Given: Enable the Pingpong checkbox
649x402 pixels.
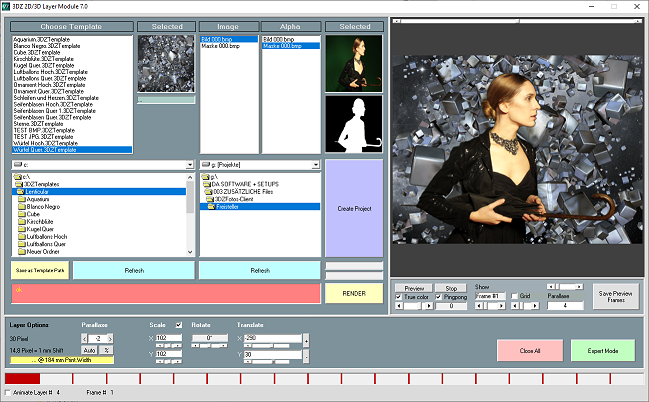Looking at the screenshot, I should 439,297.
